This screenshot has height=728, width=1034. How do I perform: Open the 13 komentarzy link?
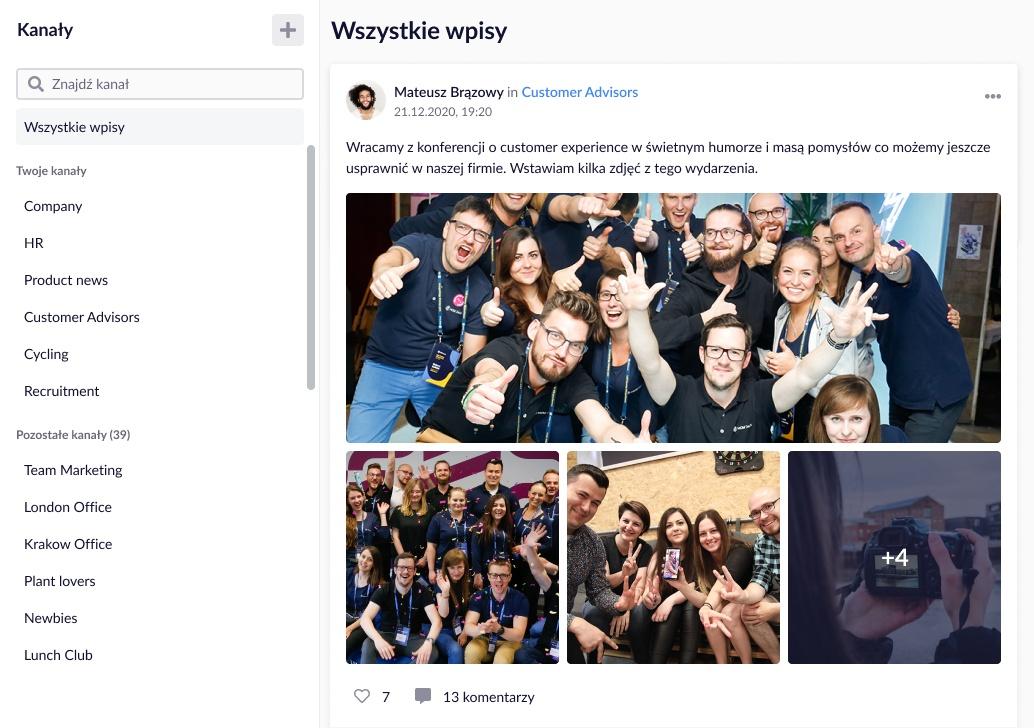point(489,697)
